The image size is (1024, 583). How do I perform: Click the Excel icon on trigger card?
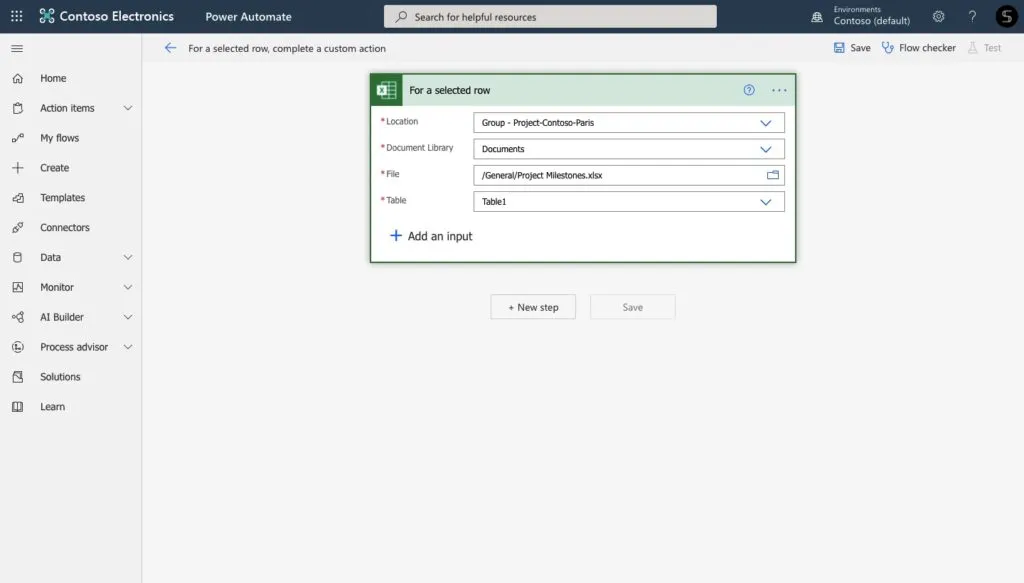click(x=387, y=90)
